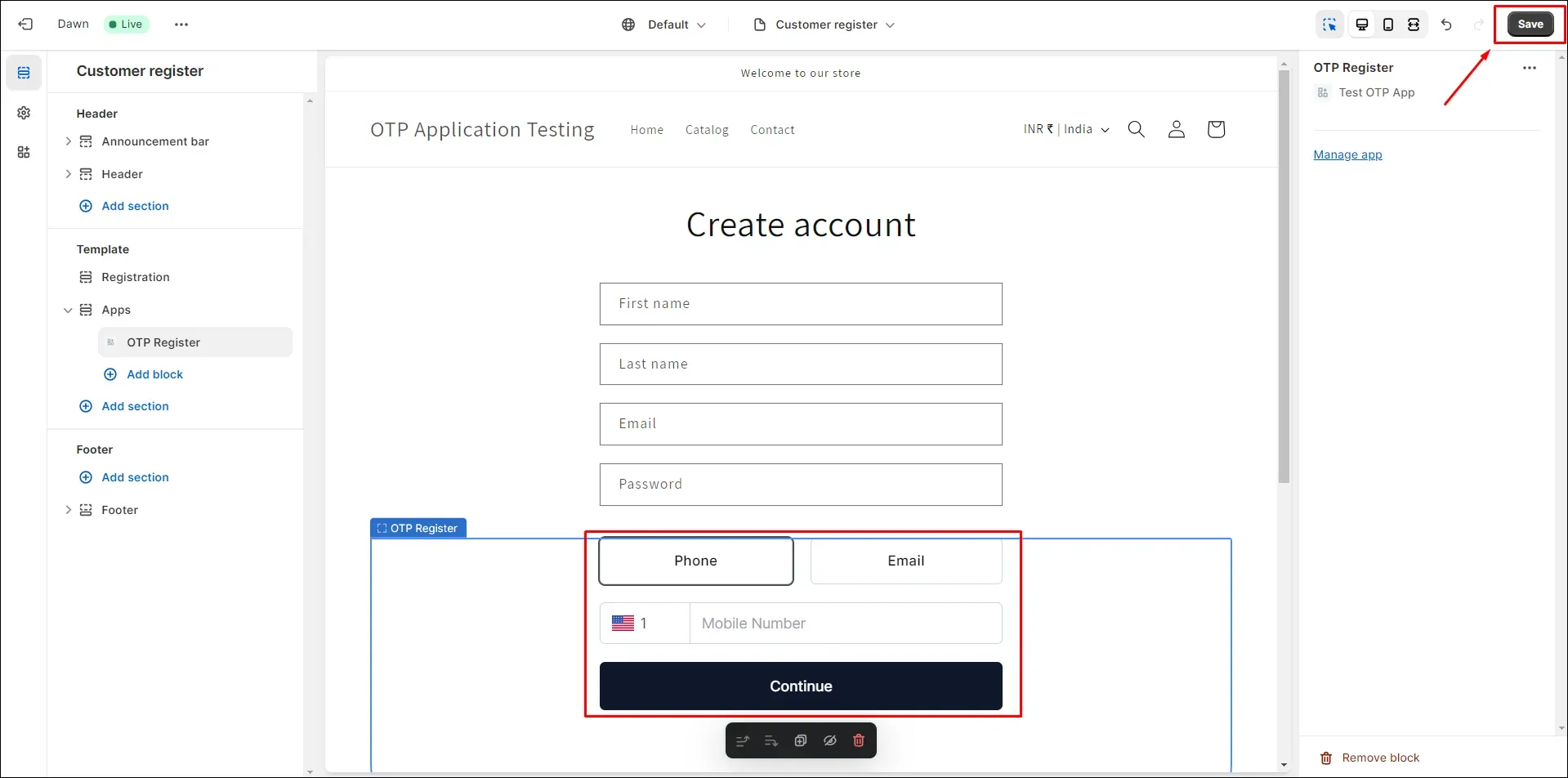The image size is (1568, 778).
Task: Click the Continue button
Action: point(801,686)
